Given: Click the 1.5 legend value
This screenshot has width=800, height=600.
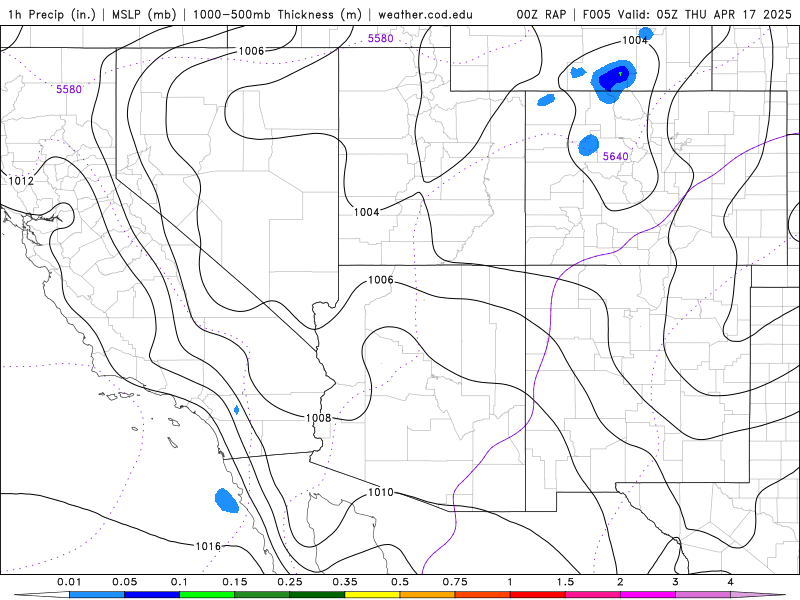Looking at the screenshot, I should tap(565, 582).
